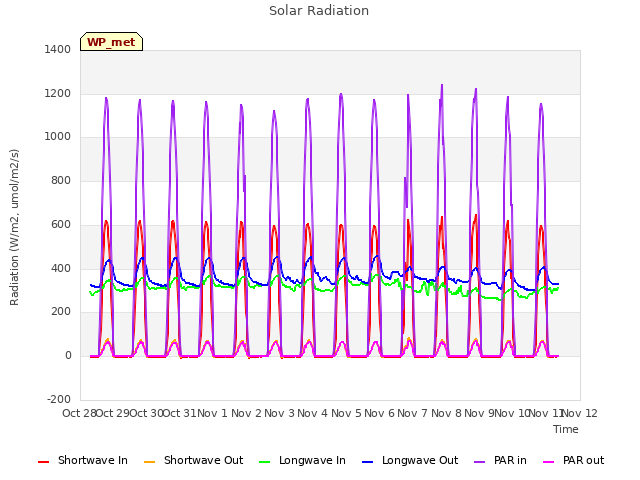Click the Nov 1 x-axis tick label
The width and height of the screenshot is (640, 480).
click(x=212, y=413)
